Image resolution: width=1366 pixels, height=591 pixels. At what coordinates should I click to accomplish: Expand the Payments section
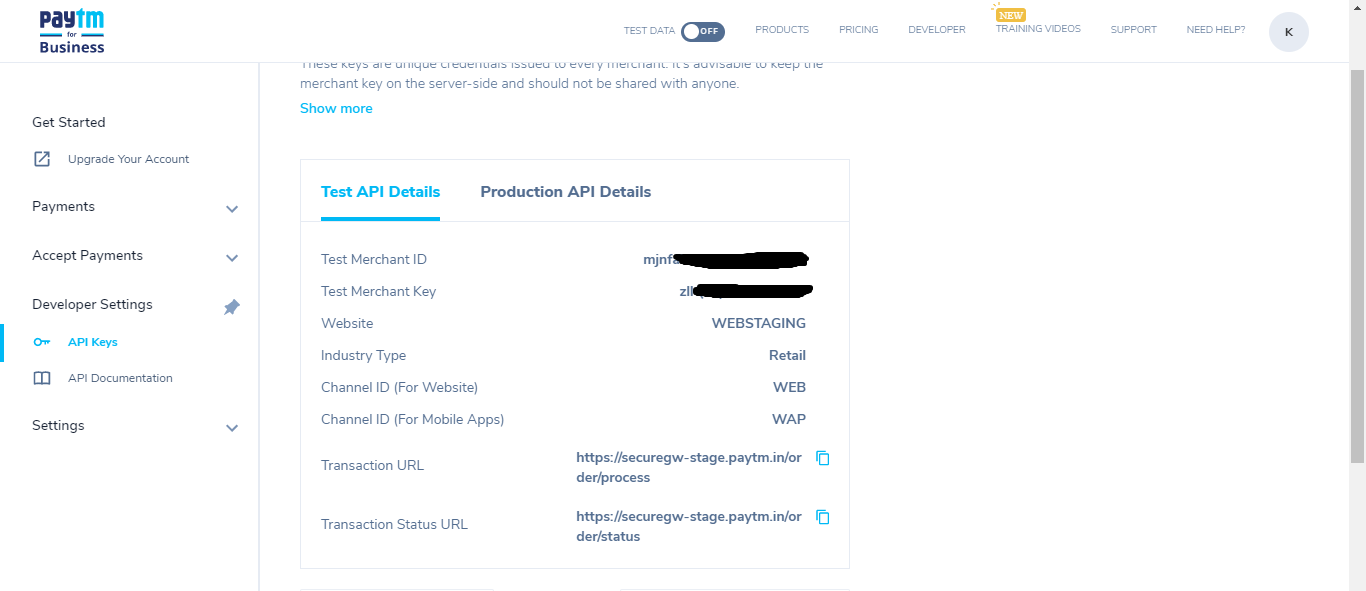point(232,209)
